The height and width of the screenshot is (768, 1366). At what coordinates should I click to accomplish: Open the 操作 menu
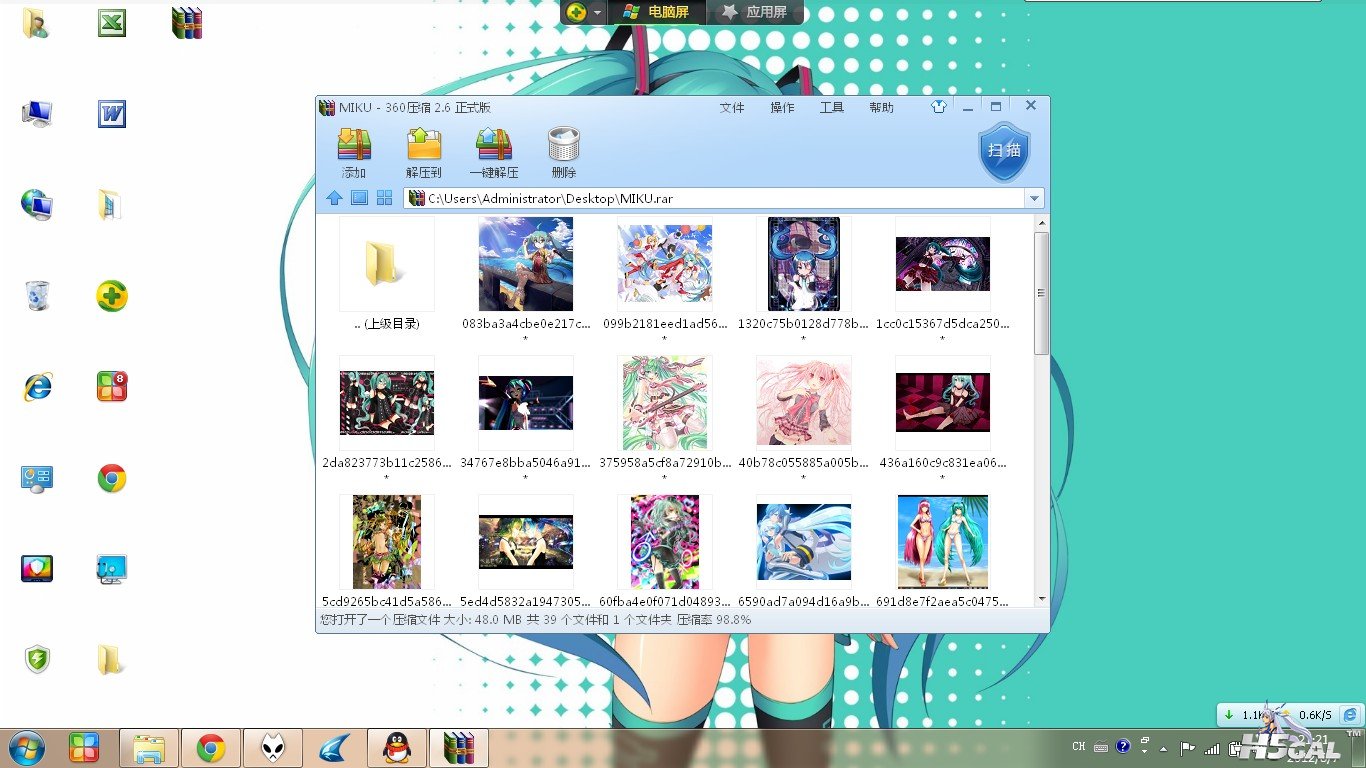[782, 107]
